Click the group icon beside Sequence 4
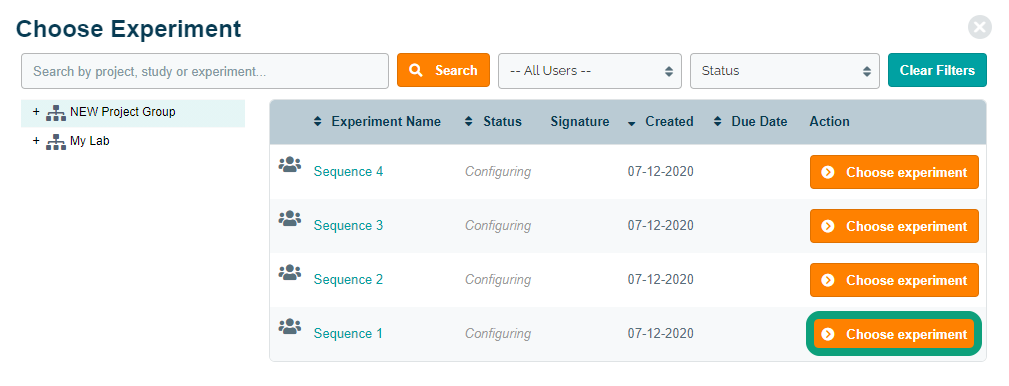 tap(290, 165)
